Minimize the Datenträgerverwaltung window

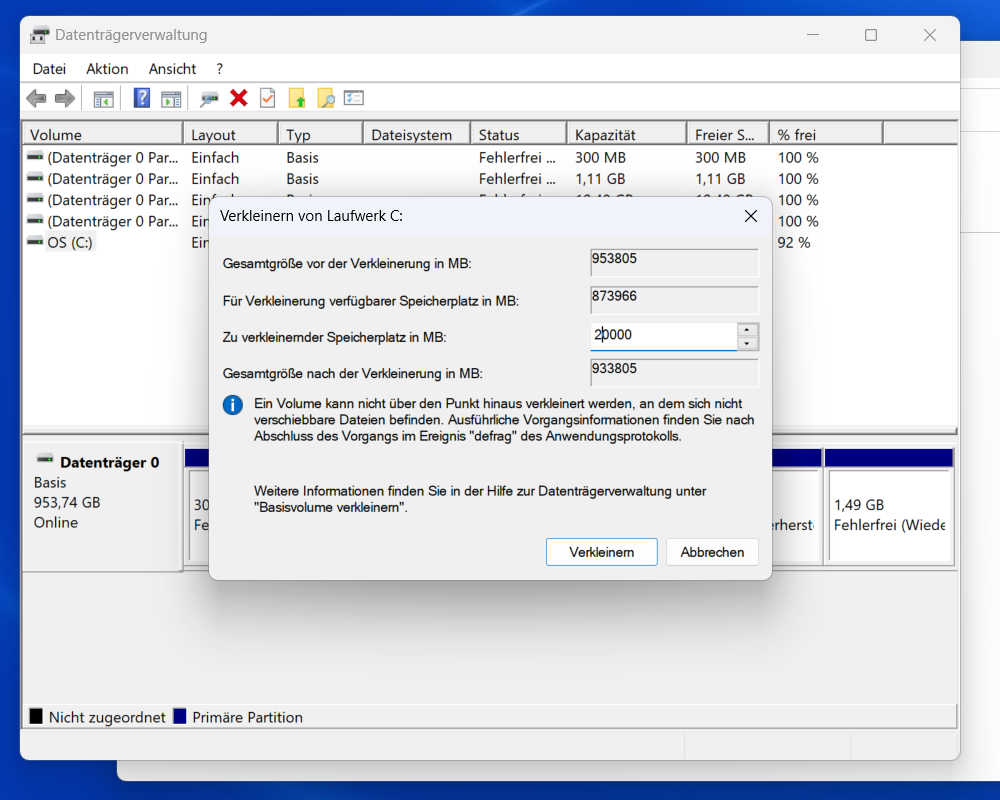point(812,35)
